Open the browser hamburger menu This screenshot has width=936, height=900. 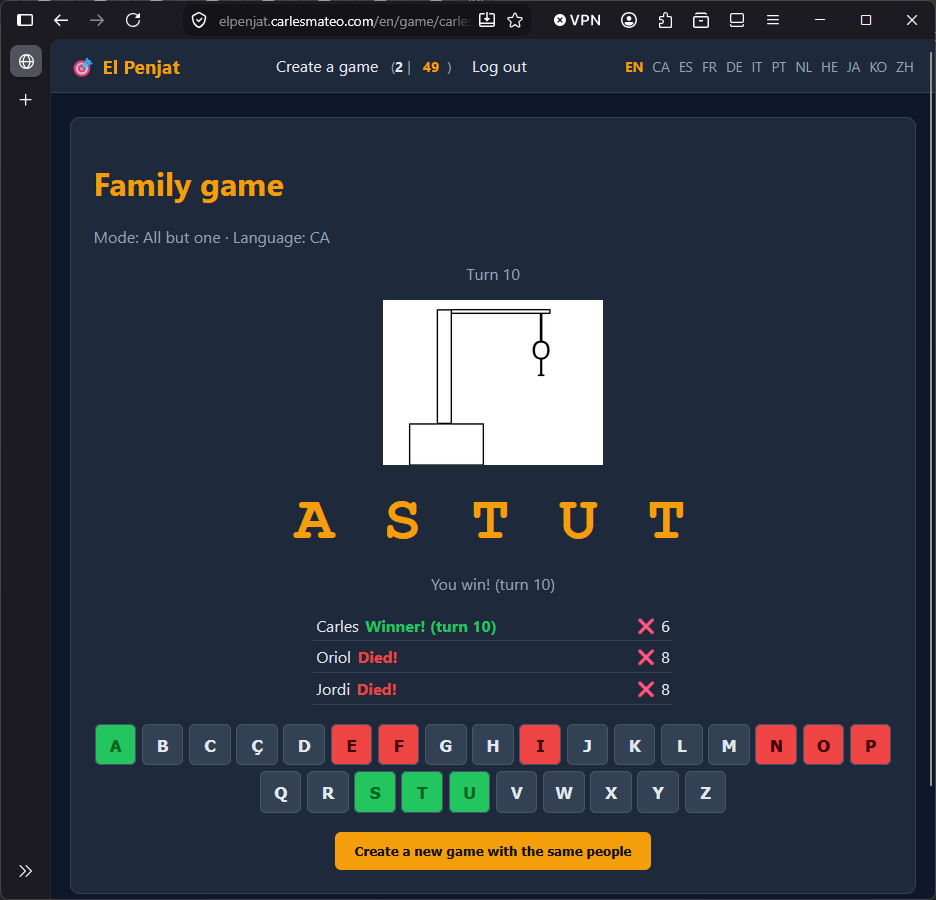click(773, 20)
